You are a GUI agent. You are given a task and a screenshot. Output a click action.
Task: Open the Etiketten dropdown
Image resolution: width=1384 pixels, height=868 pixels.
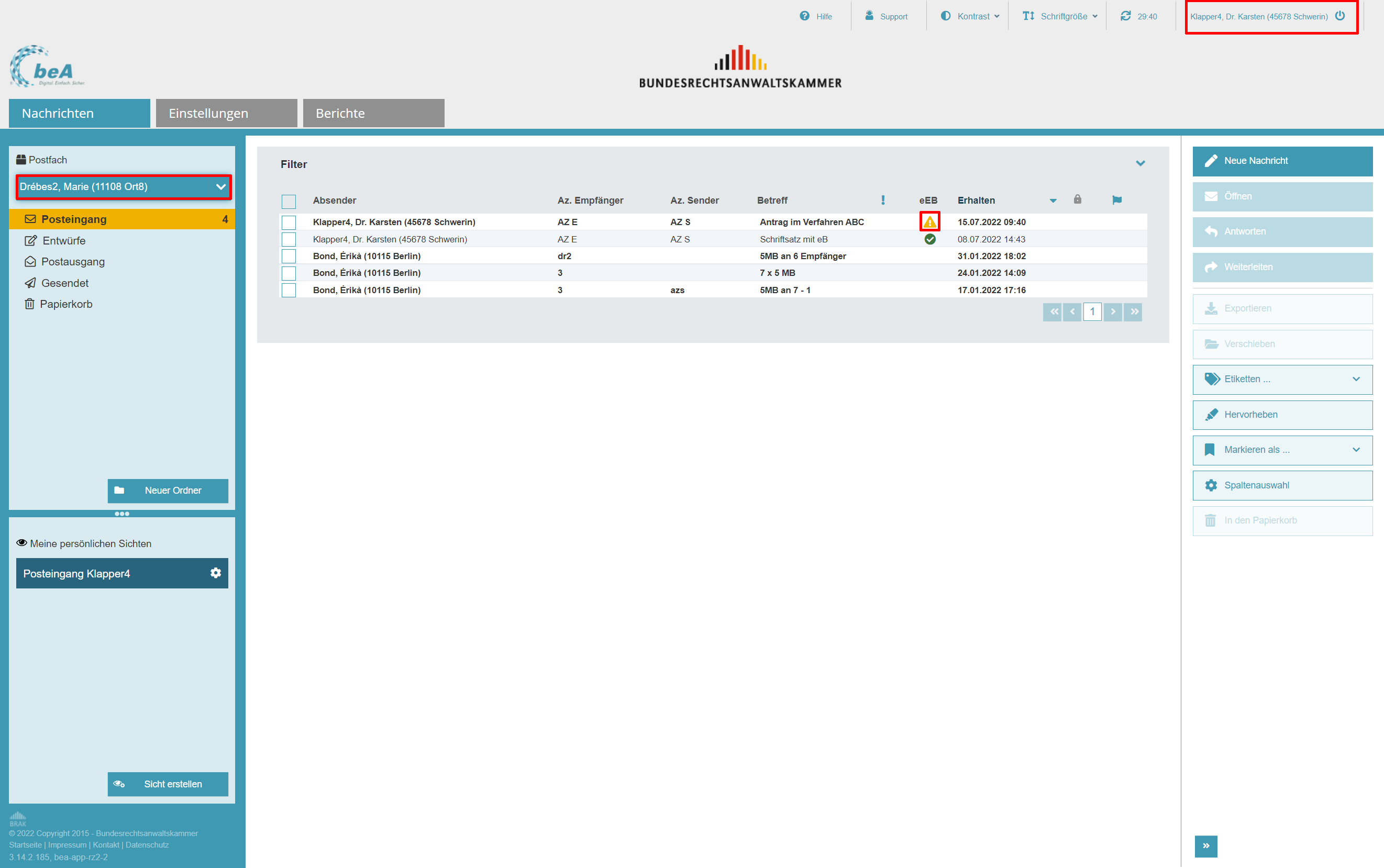coord(1282,380)
